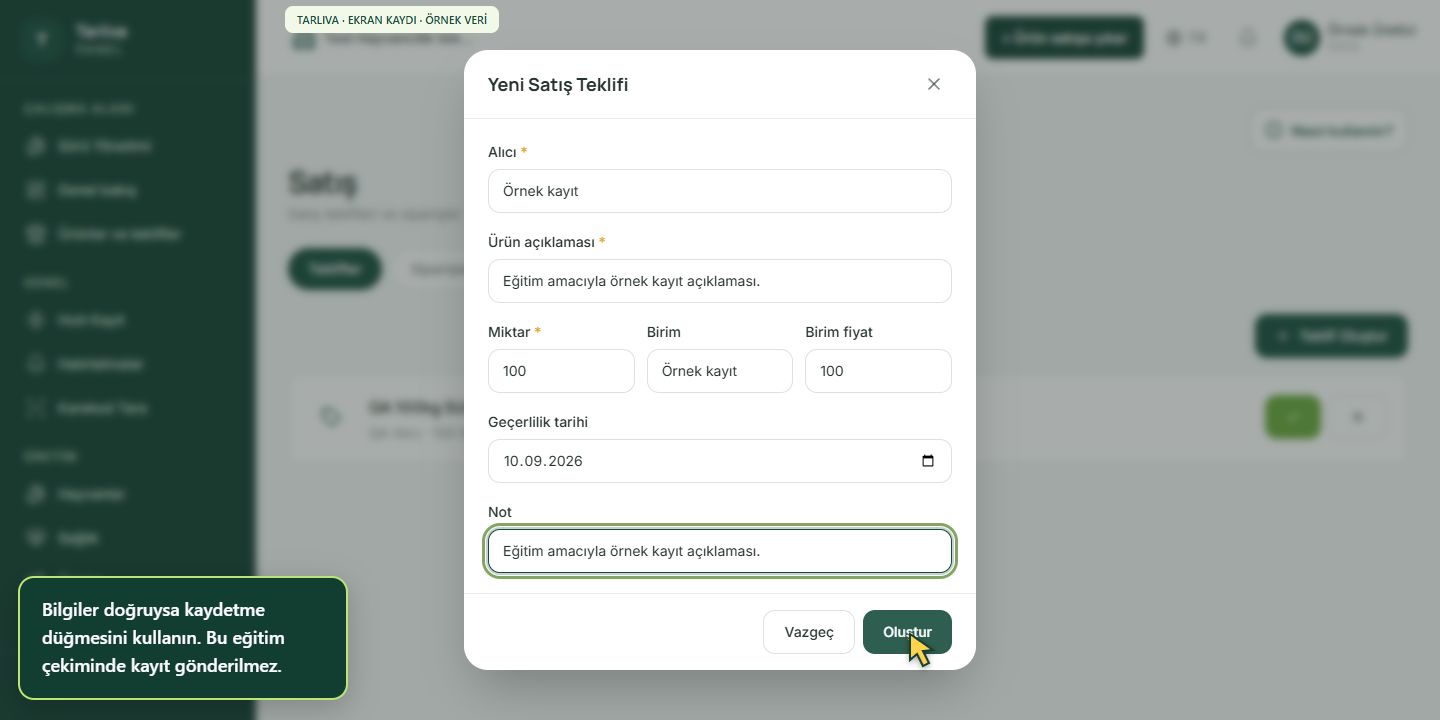
Task: Click the green checkmark button in the offer row
Action: [1293, 417]
